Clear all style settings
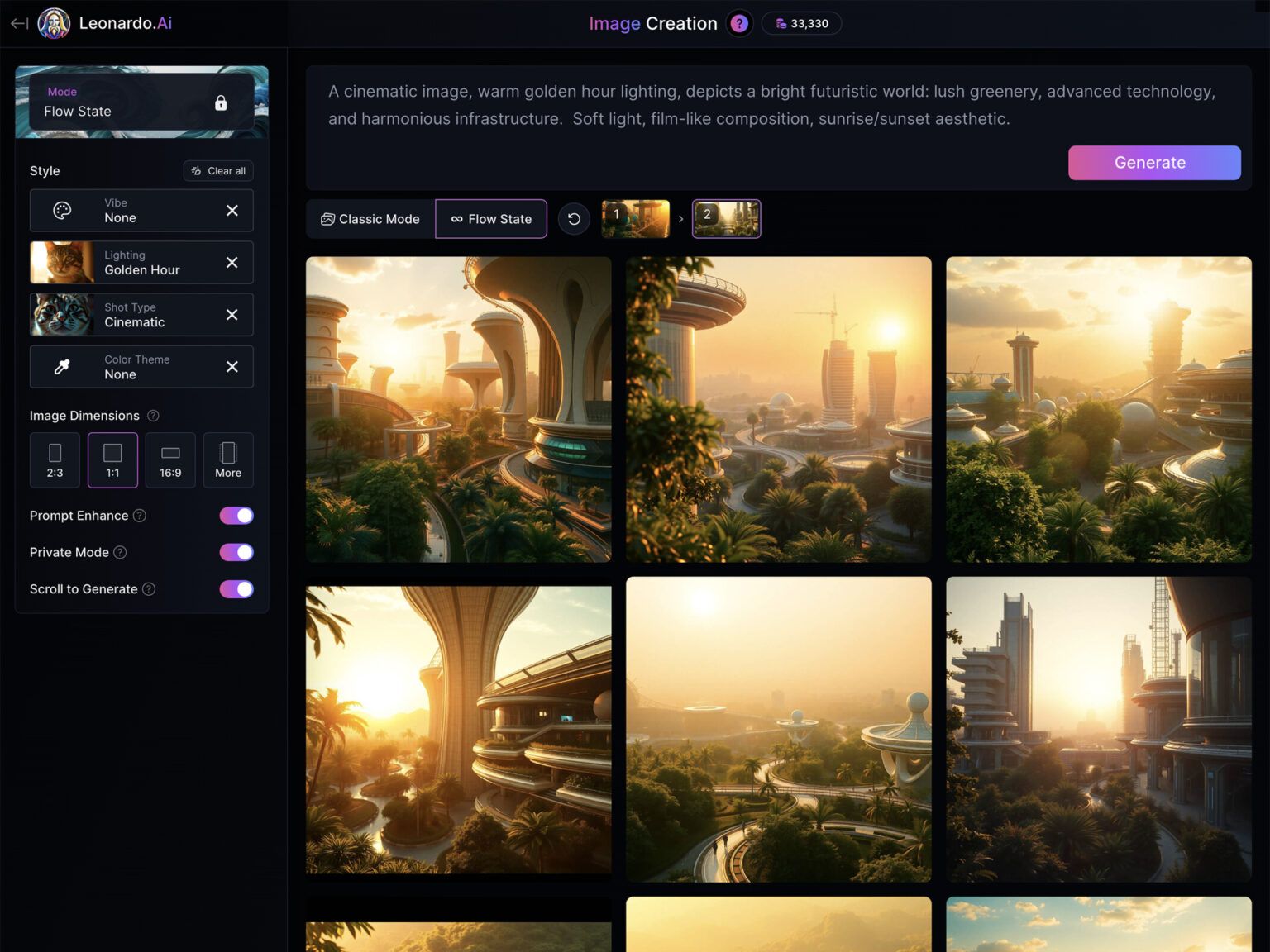This screenshot has height=952, width=1270. point(218,171)
